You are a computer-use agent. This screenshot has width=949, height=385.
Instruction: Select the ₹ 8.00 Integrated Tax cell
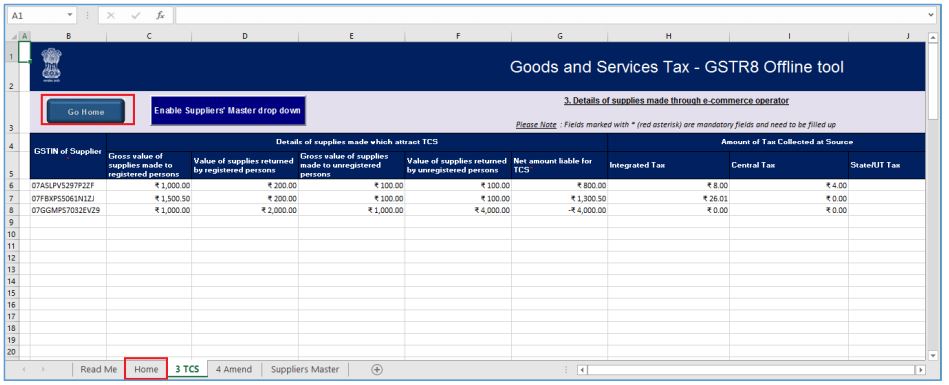(x=668, y=185)
